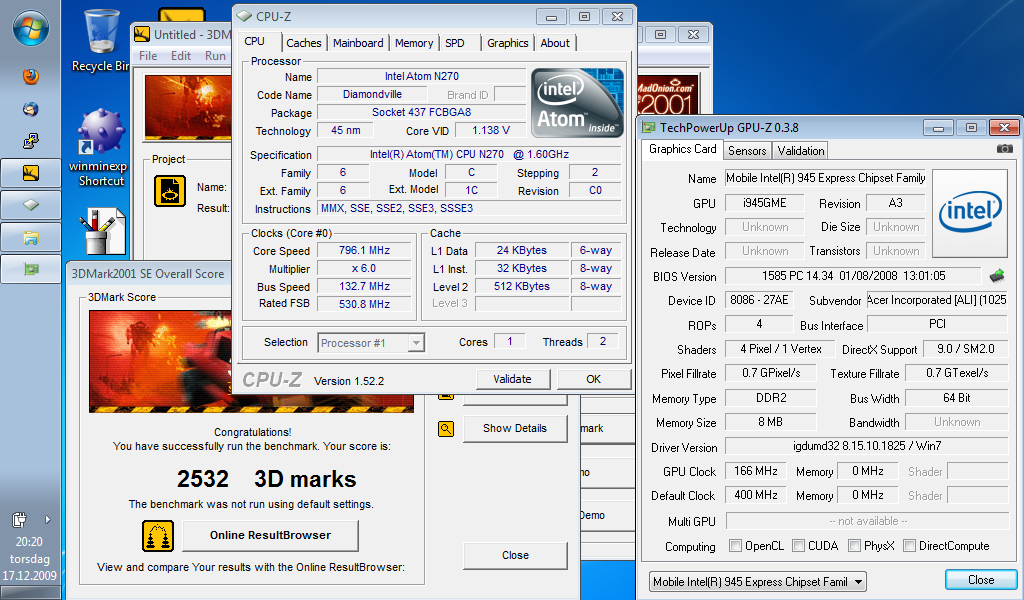Screen dimensions: 1024x600
Task: Click the CPU-Z Validate button
Action: 513,379
